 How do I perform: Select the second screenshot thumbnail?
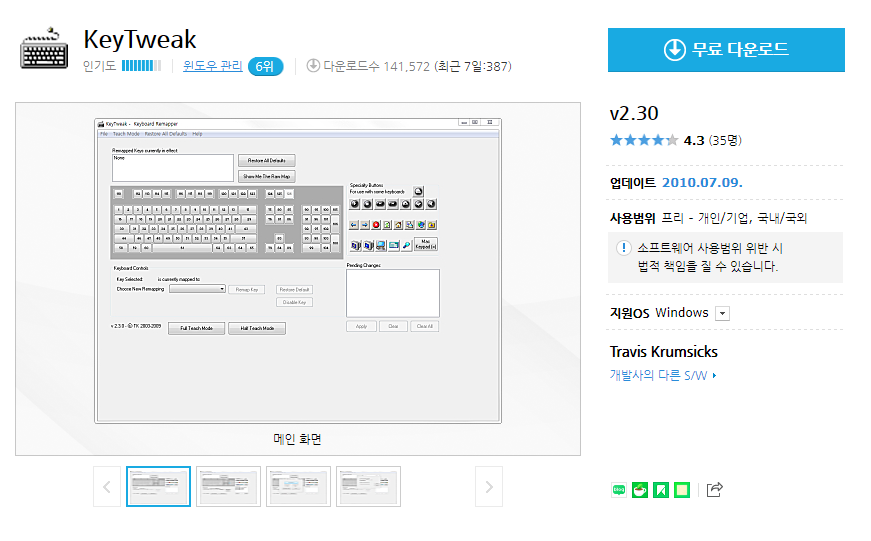tap(228, 487)
